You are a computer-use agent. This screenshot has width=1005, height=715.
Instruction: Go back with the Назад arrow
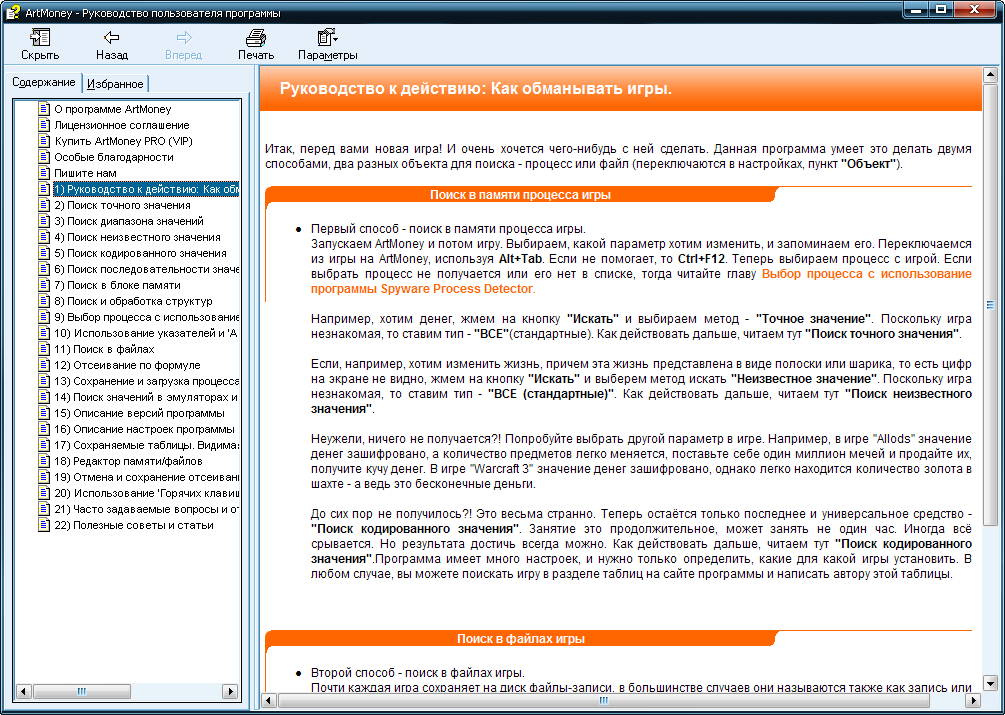point(112,38)
